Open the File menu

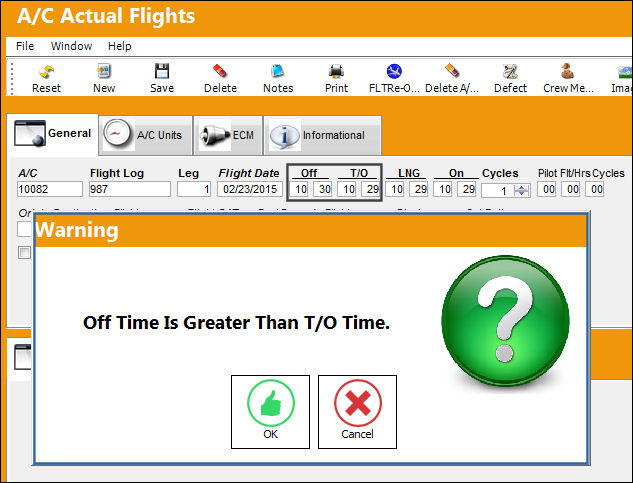[25, 46]
